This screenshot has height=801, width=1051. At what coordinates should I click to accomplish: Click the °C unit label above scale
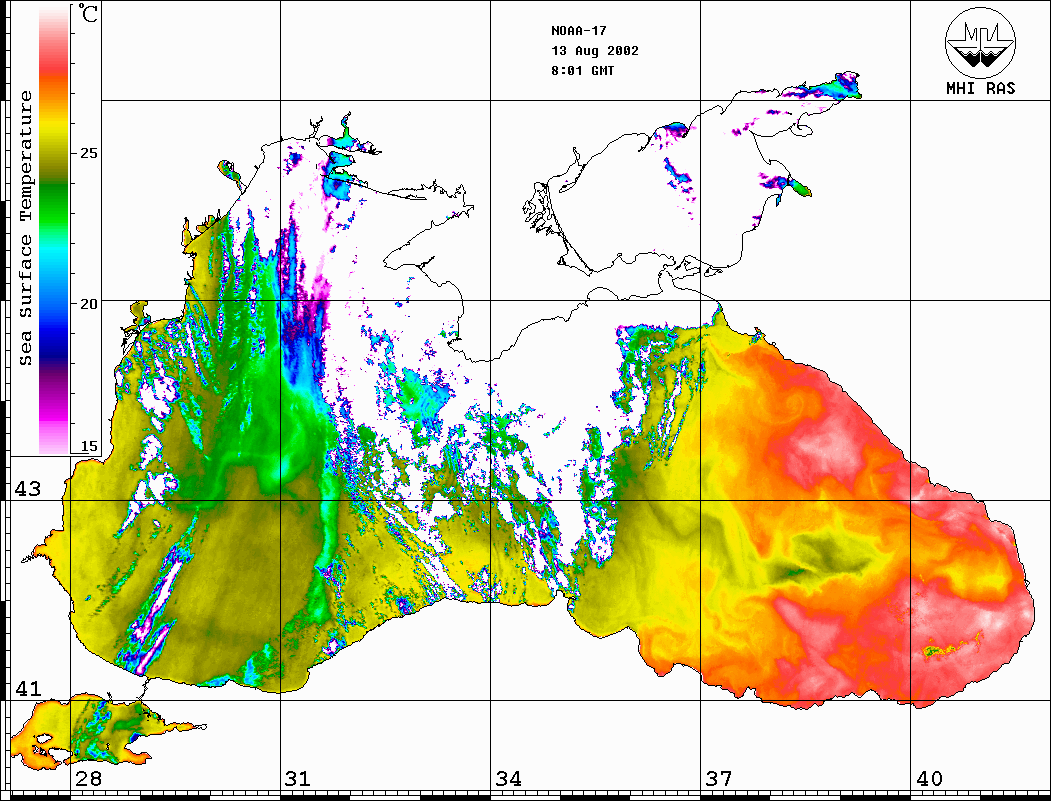click(x=87, y=13)
